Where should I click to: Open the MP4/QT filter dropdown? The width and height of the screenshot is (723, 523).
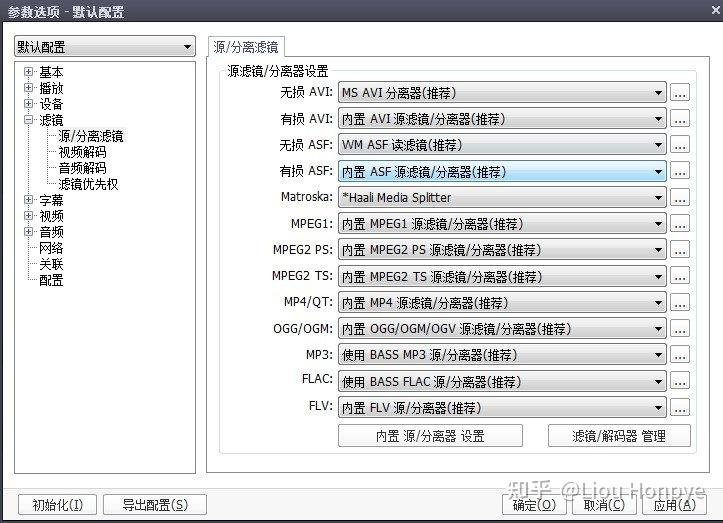coord(502,303)
